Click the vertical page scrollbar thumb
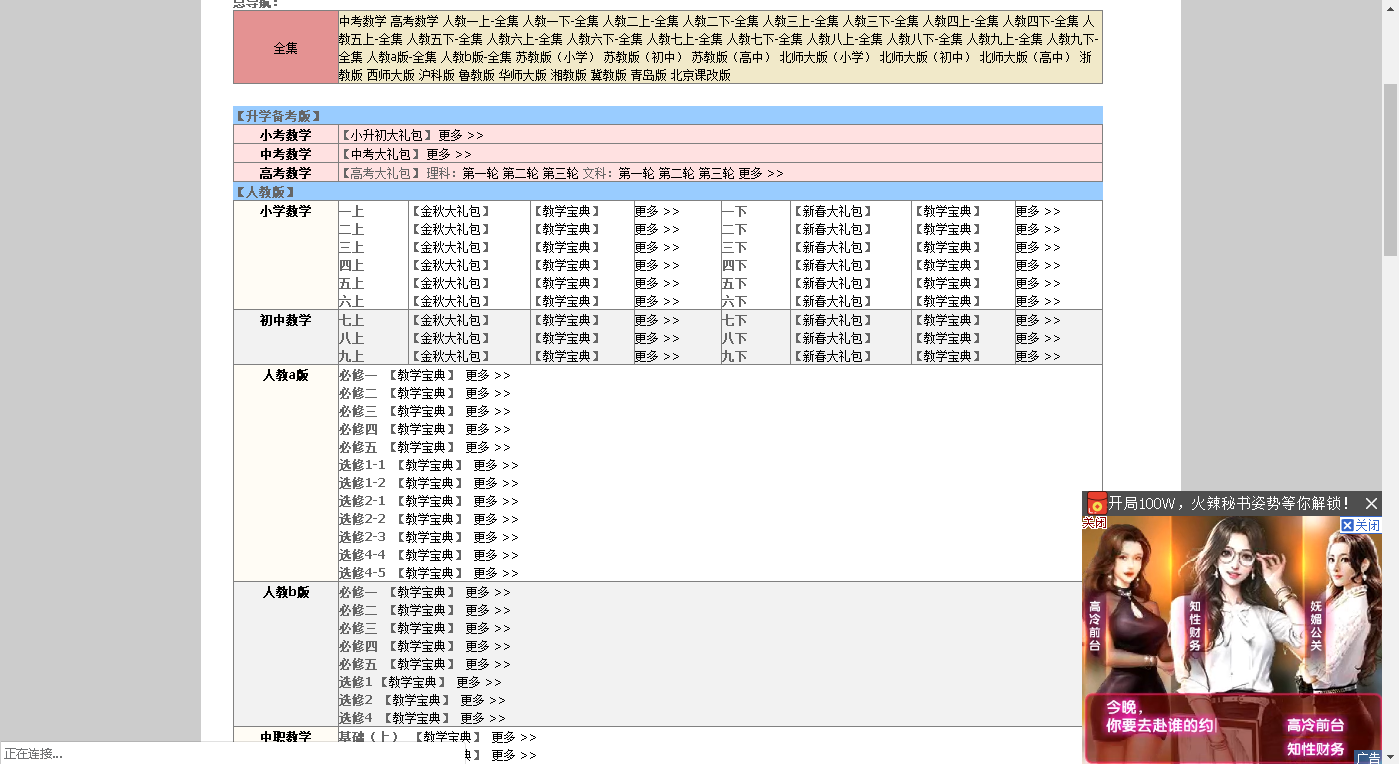1399x764 pixels. (x=1390, y=170)
